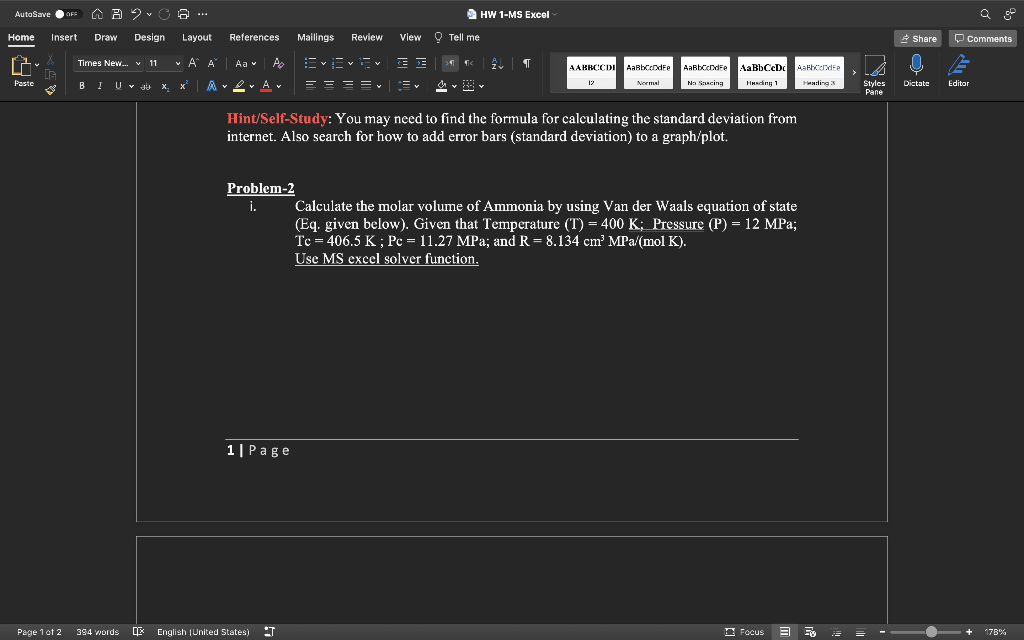The height and width of the screenshot is (640, 1024).
Task: Increase the paragraph indent
Action: click(x=421, y=63)
